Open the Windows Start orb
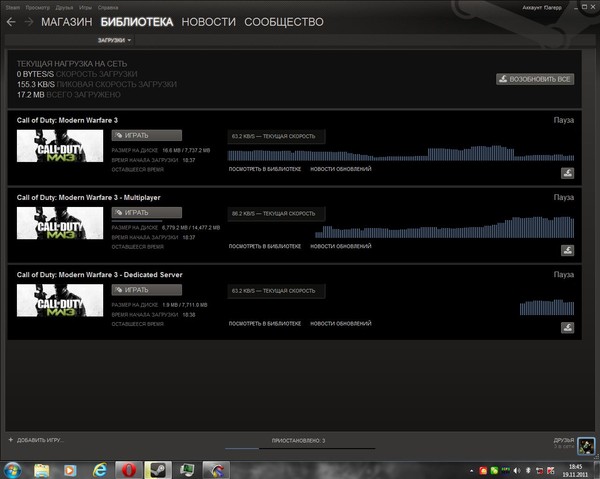Screen dimensions: 600x479 tap(13, 470)
